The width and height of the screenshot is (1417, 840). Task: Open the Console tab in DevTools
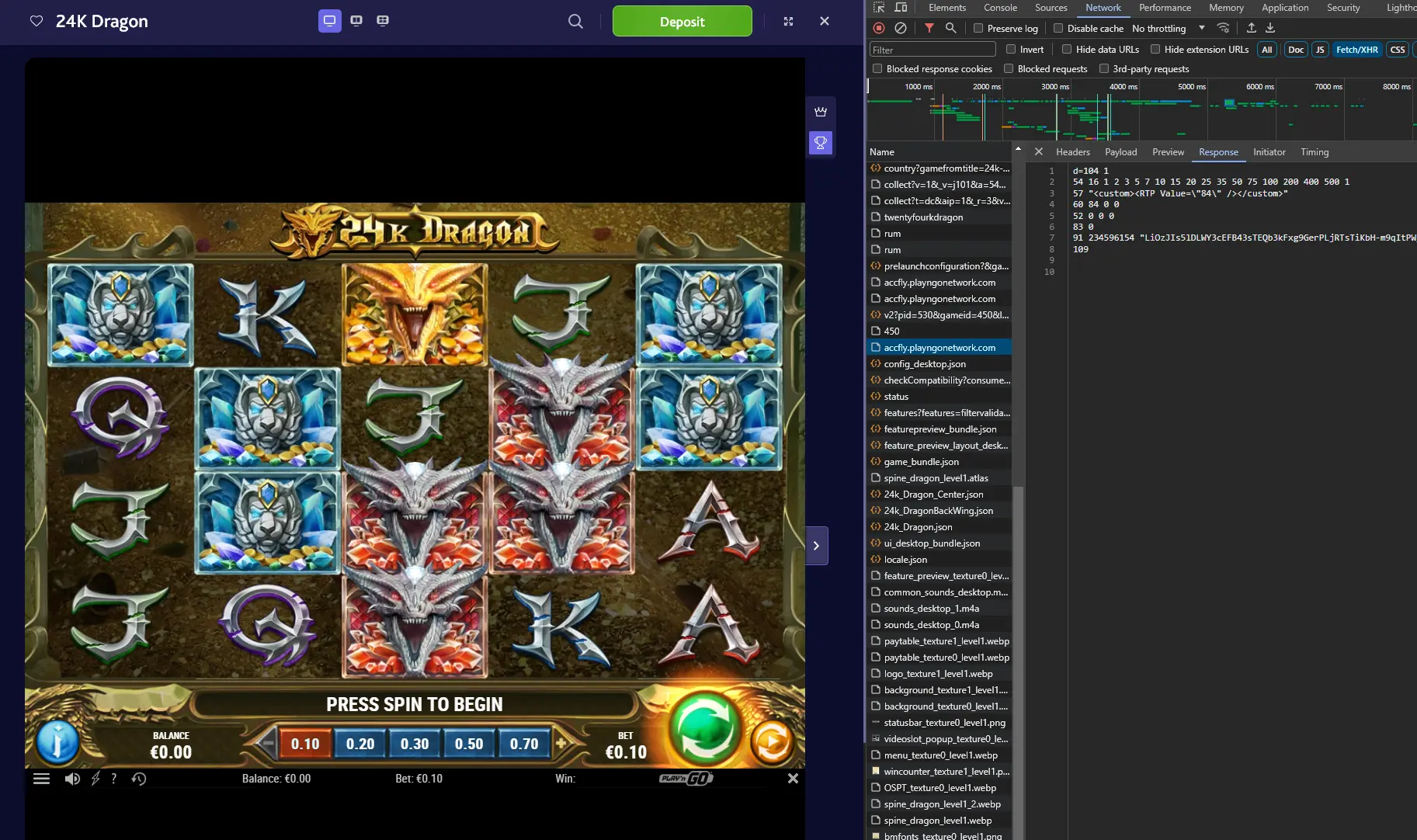pos(1000,8)
